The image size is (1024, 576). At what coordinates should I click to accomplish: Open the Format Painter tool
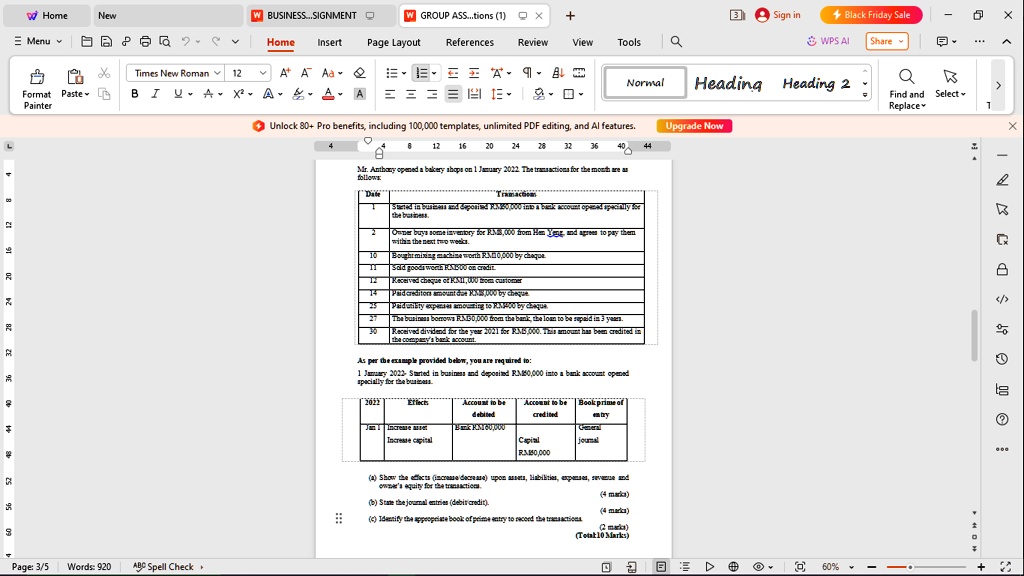click(36, 86)
